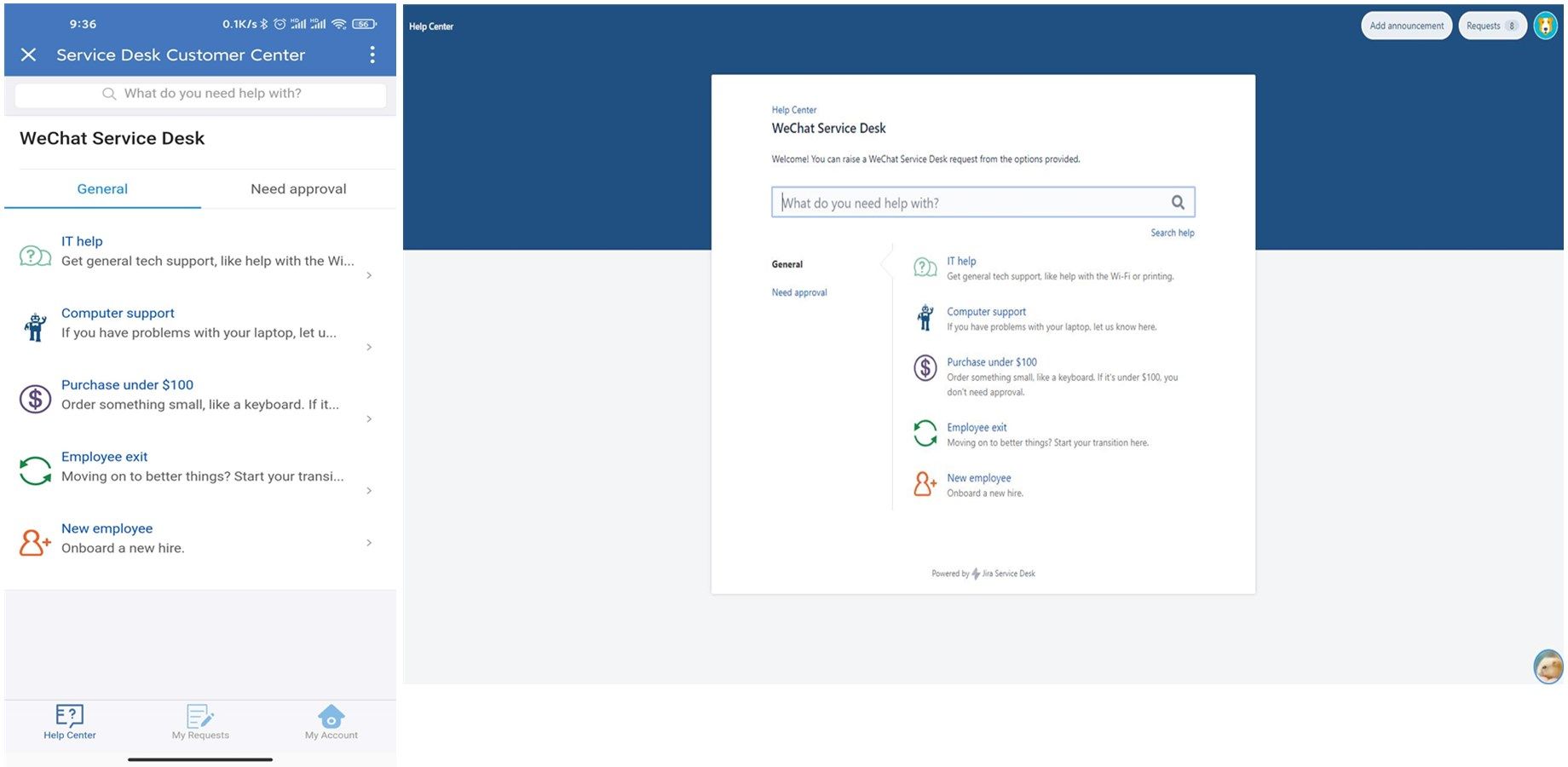Open mobile 'Employee exit' request title
Image resolution: width=1568 pixels, height=767 pixels.
click(104, 457)
